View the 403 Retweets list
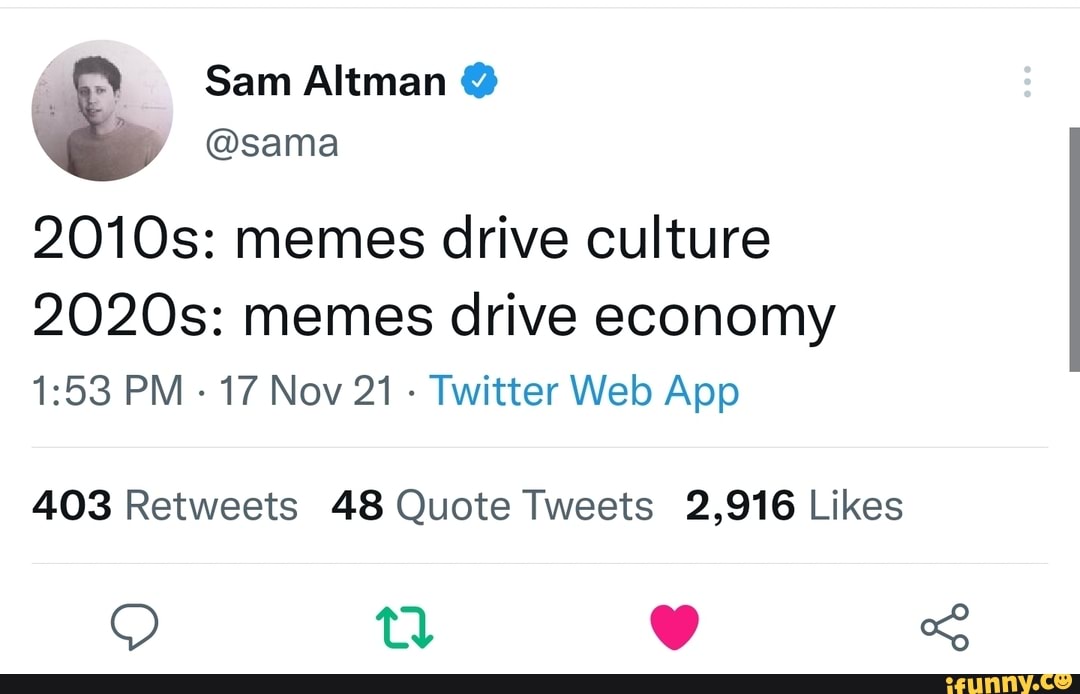Screen dimensions: 1080x694 [x=165, y=505]
